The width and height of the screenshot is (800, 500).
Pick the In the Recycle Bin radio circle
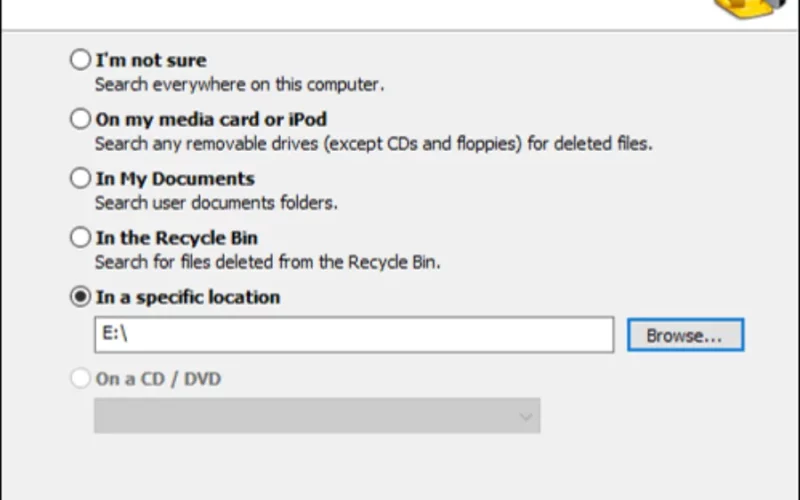pos(80,237)
